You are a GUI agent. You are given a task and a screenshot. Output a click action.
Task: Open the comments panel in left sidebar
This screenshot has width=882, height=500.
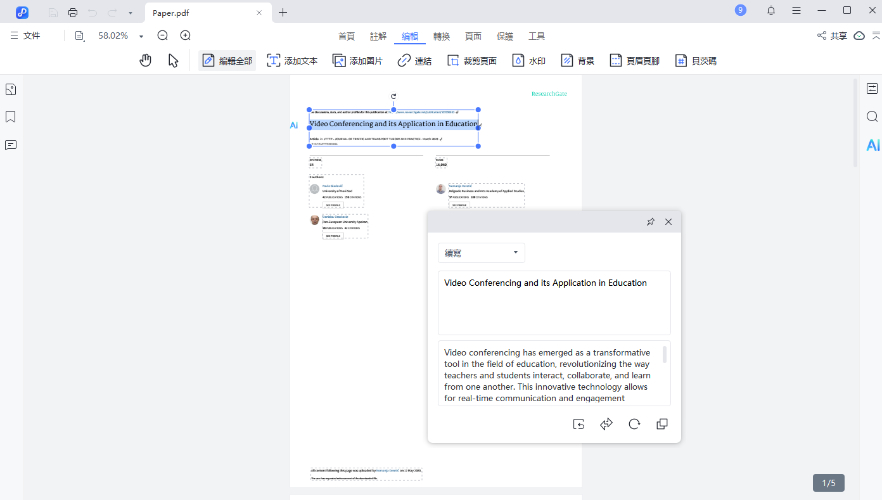point(11,145)
